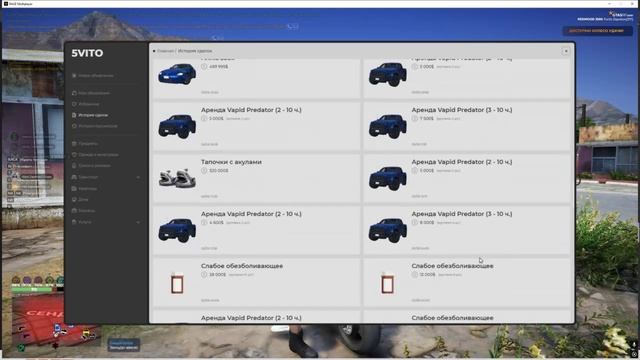The width and height of the screenshot is (640, 360).
Task: Open the Одежда и аксессуары category
Action: coord(95,155)
